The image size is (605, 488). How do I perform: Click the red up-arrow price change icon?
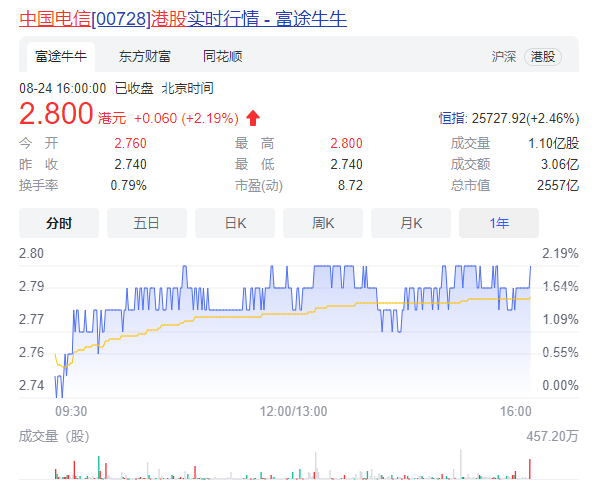coord(253,118)
